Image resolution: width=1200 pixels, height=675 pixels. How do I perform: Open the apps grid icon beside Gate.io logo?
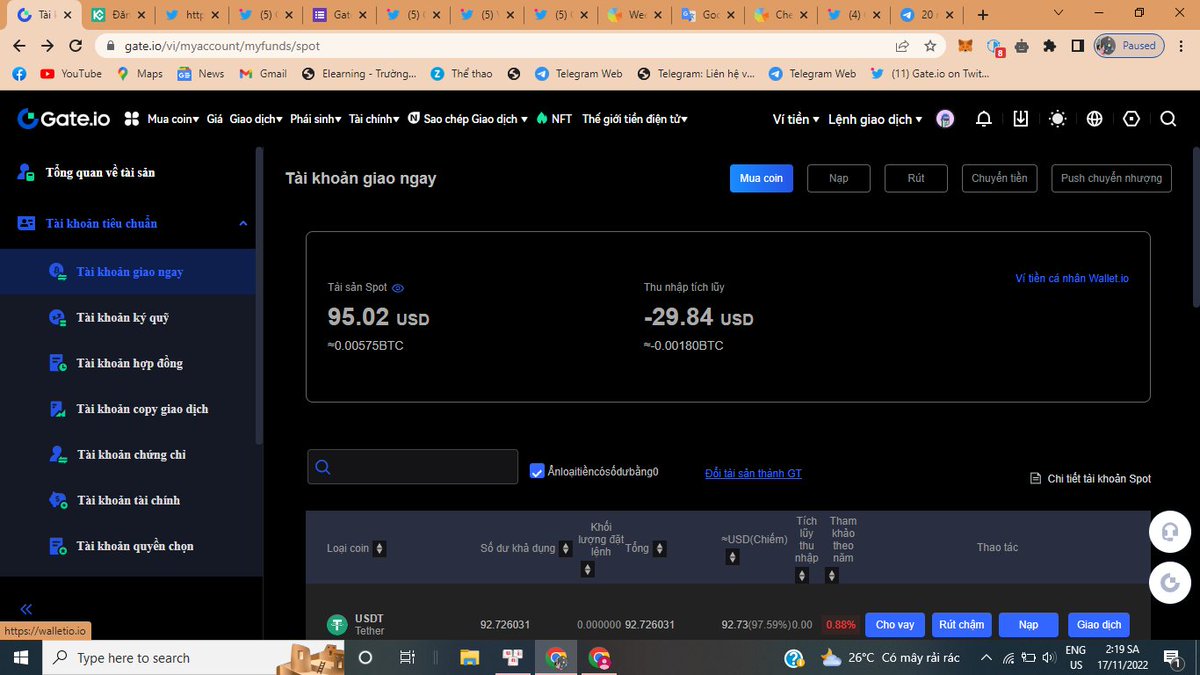132,119
